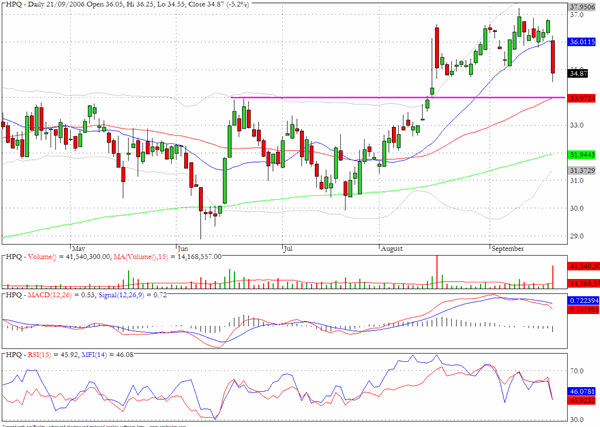Click the 31.0 price axis label

click(x=577, y=180)
